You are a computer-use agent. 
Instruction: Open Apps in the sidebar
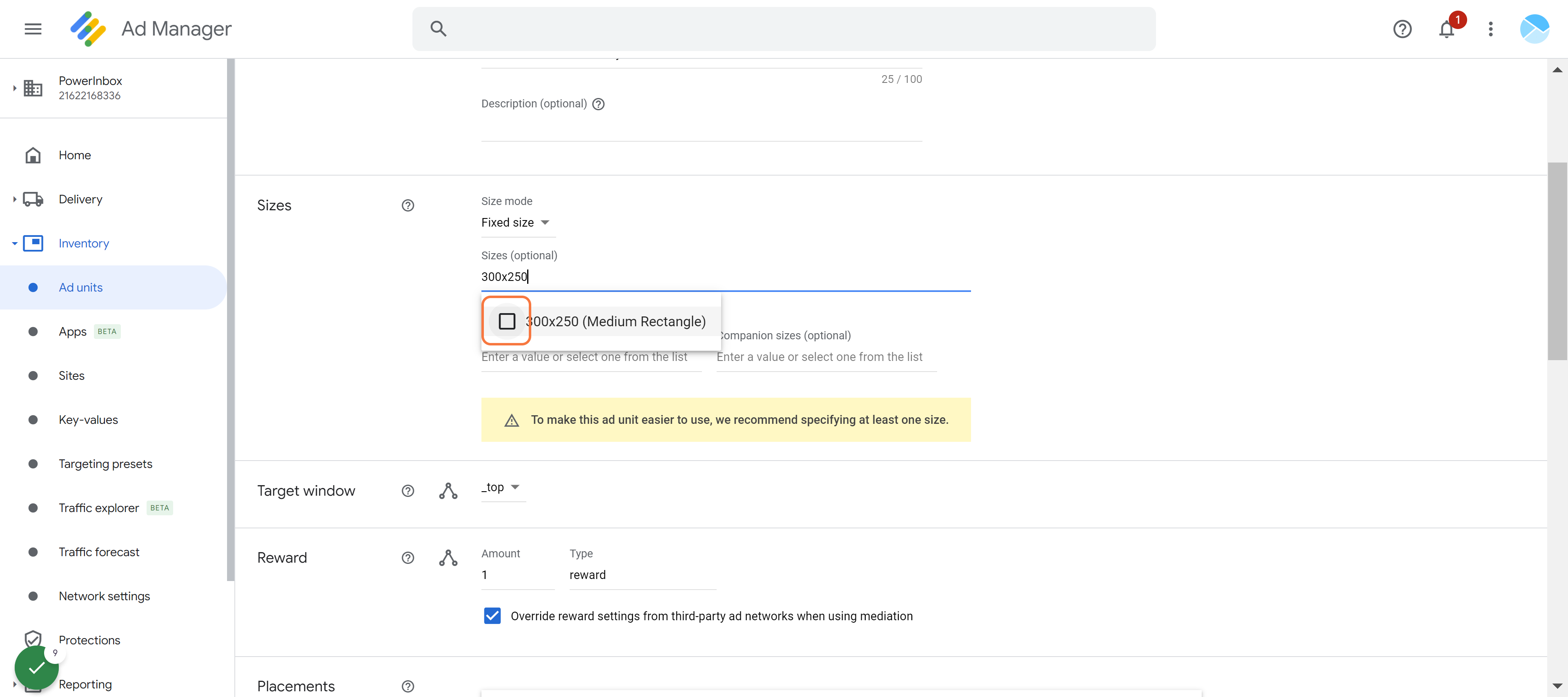click(x=113, y=332)
